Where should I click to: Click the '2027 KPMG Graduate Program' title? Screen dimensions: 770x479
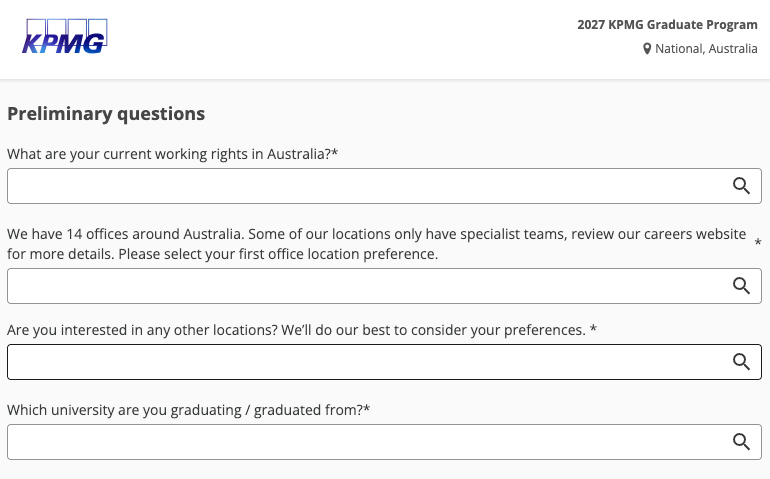(667, 25)
